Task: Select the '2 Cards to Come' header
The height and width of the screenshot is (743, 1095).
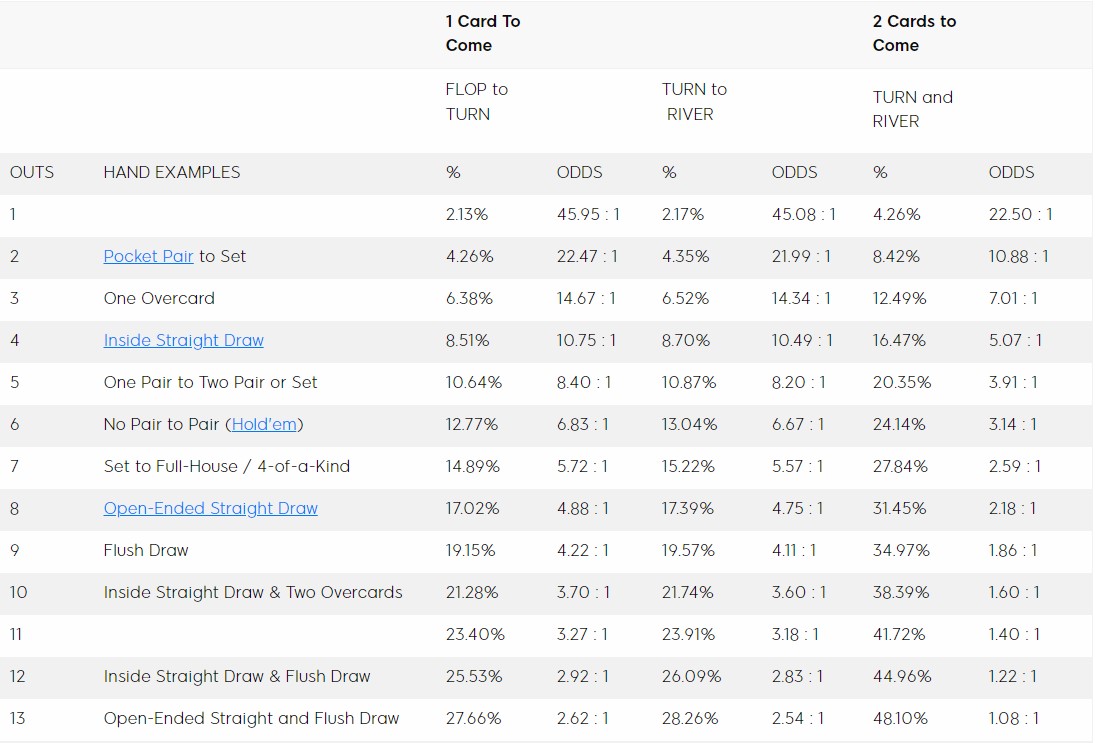Action: pyautogui.click(x=914, y=33)
